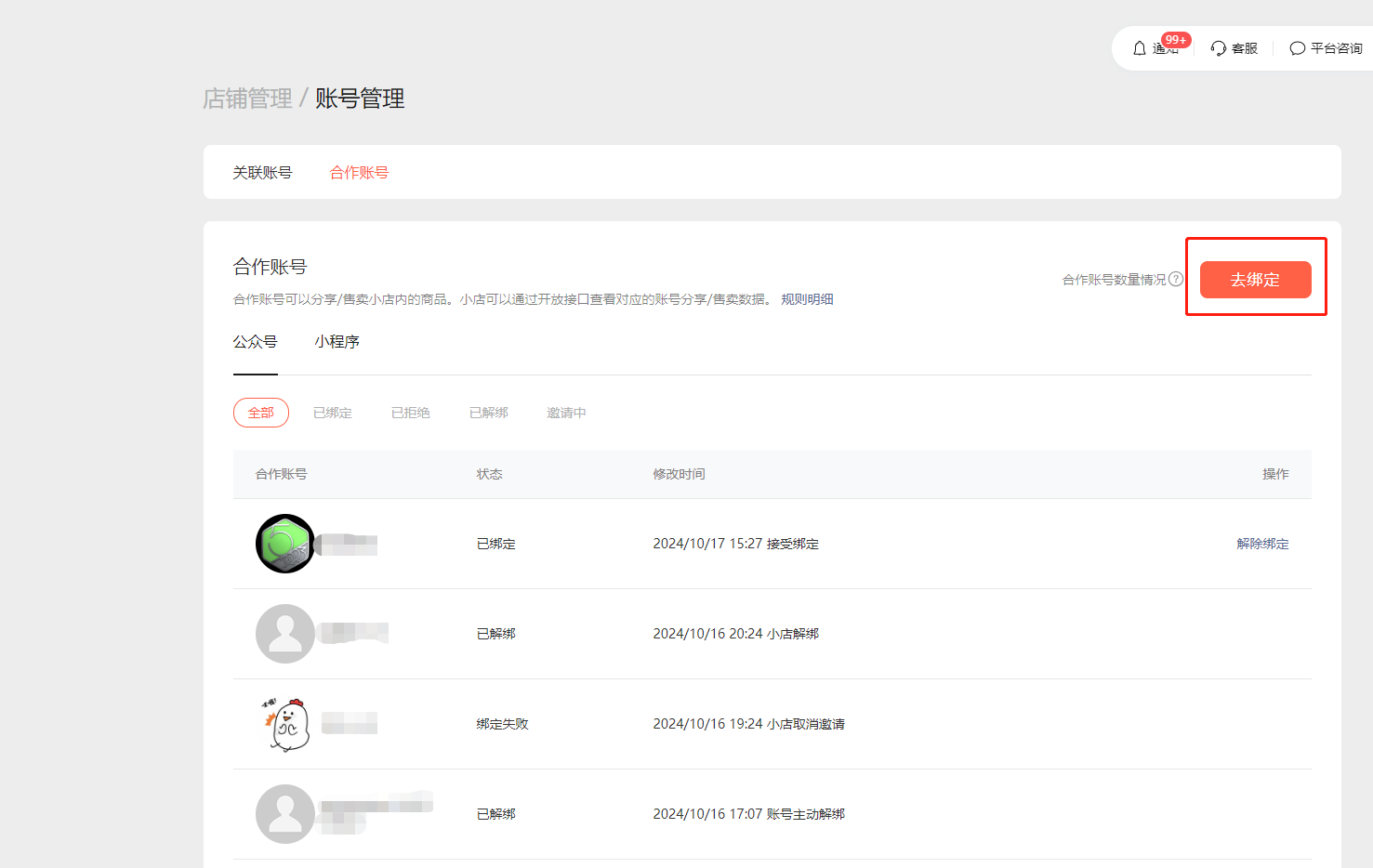1373x868 pixels.
Task: Filter list by 已绑定 status
Action: 333,413
